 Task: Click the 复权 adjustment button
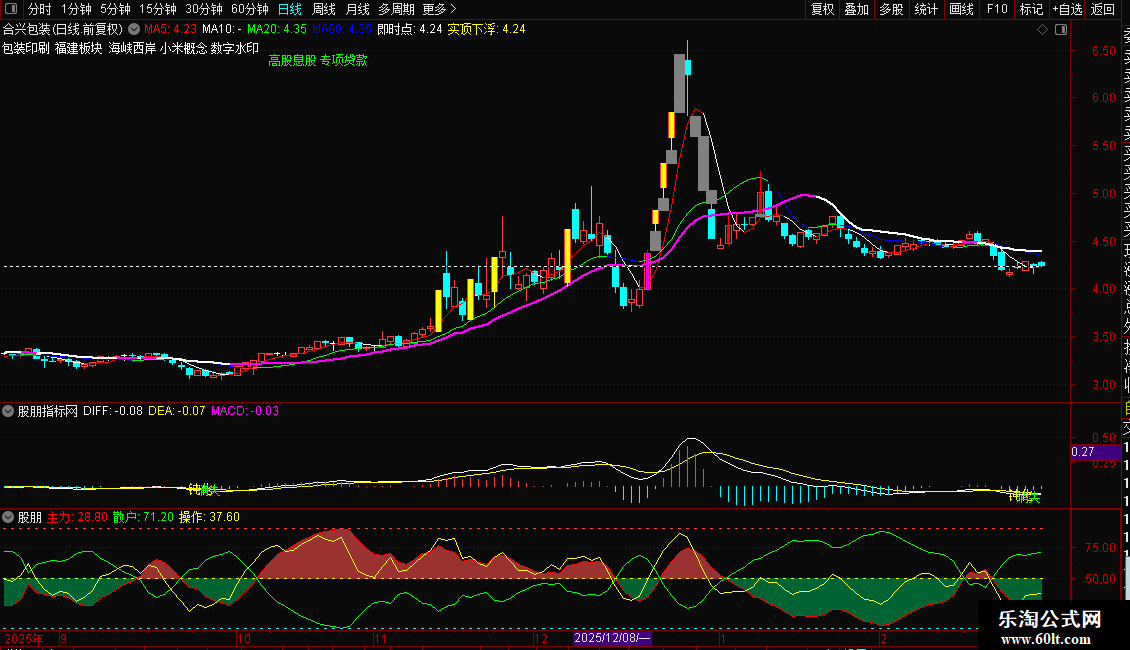click(x=822, y=9)
